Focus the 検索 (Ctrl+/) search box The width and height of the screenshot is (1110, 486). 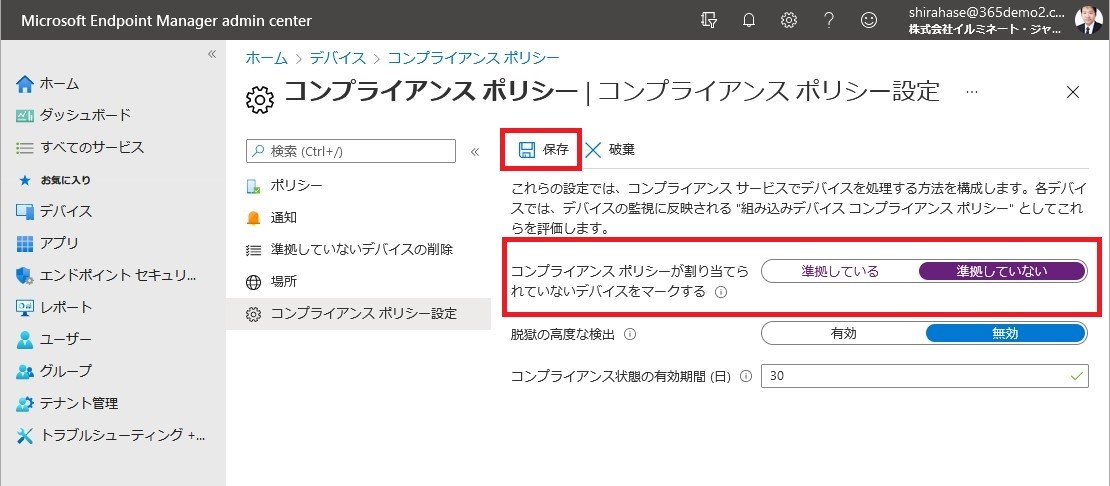(351, 151)
